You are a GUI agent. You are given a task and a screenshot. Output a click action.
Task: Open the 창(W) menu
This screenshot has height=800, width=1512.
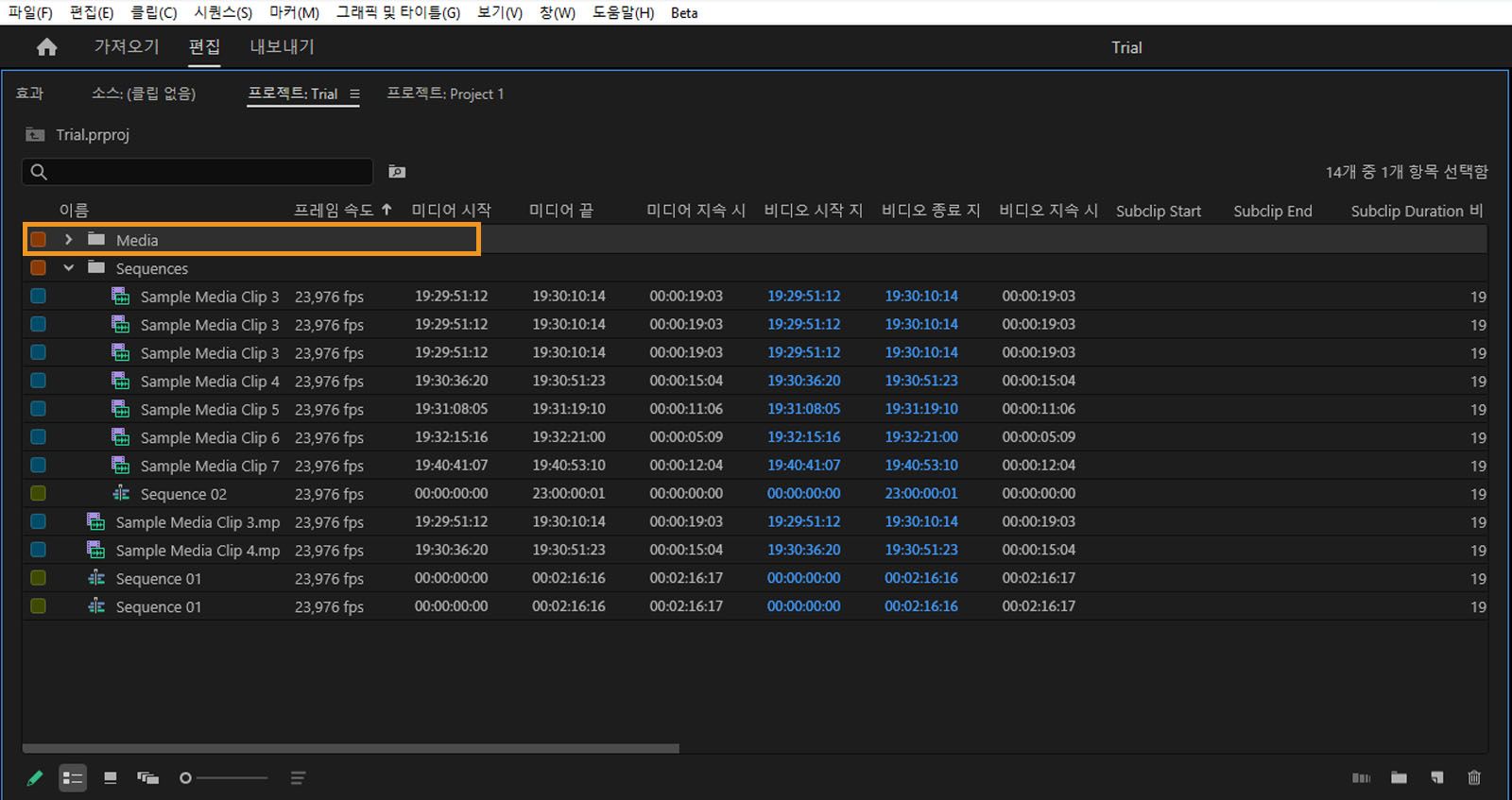558,12
